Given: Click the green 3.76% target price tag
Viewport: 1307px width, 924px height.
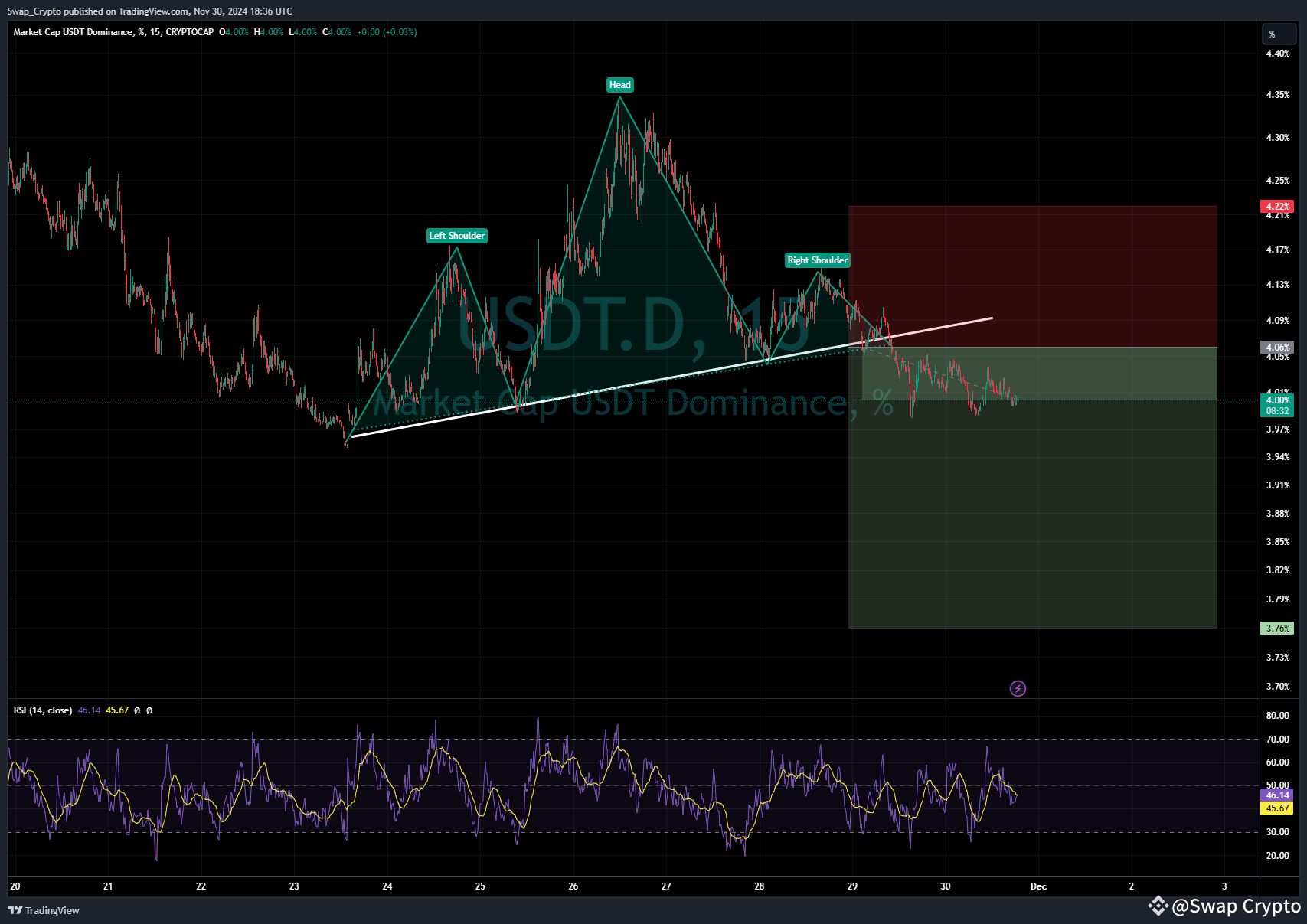Looking at the screenshot, I should pyautogui.click(x=1277, y=629).
